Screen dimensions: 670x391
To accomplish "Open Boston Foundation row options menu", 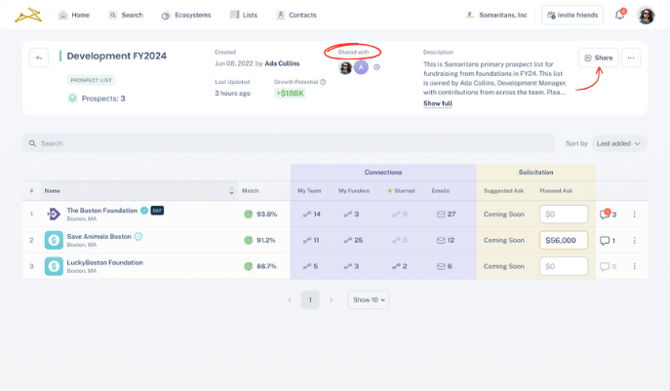I will pyautogui.click(x=635, y=214).
